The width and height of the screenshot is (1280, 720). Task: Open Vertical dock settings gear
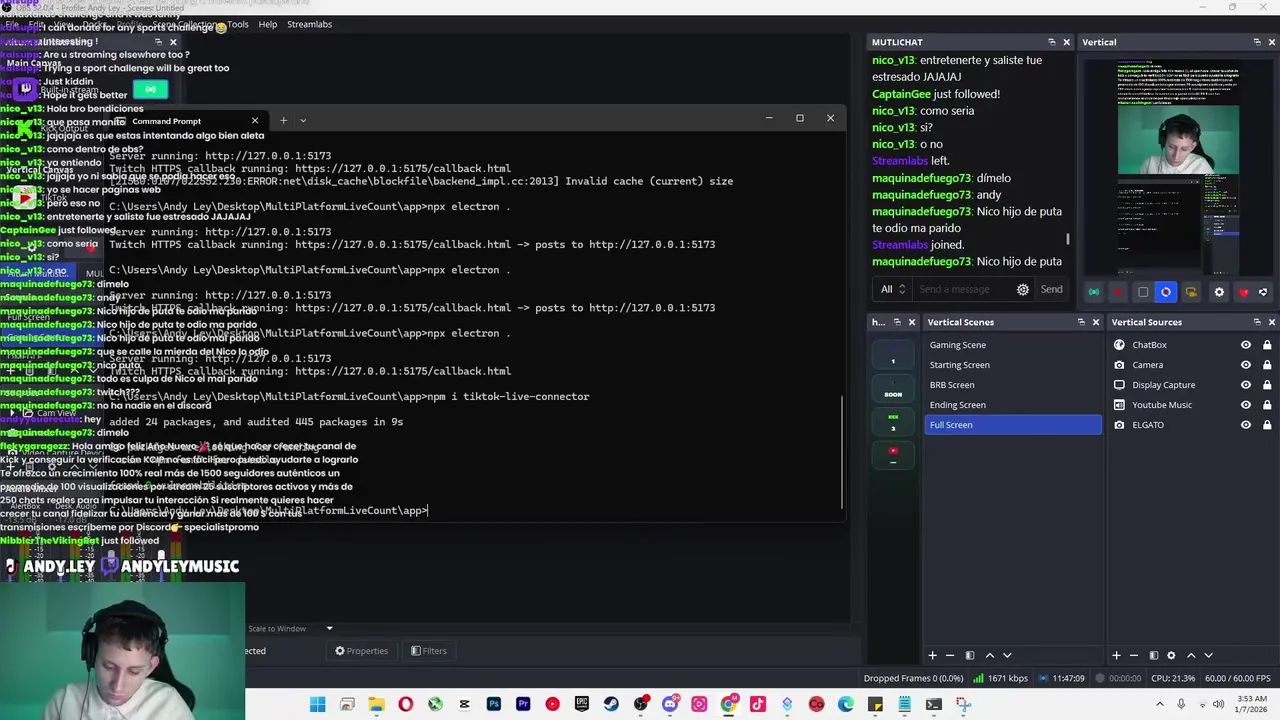1218,292
